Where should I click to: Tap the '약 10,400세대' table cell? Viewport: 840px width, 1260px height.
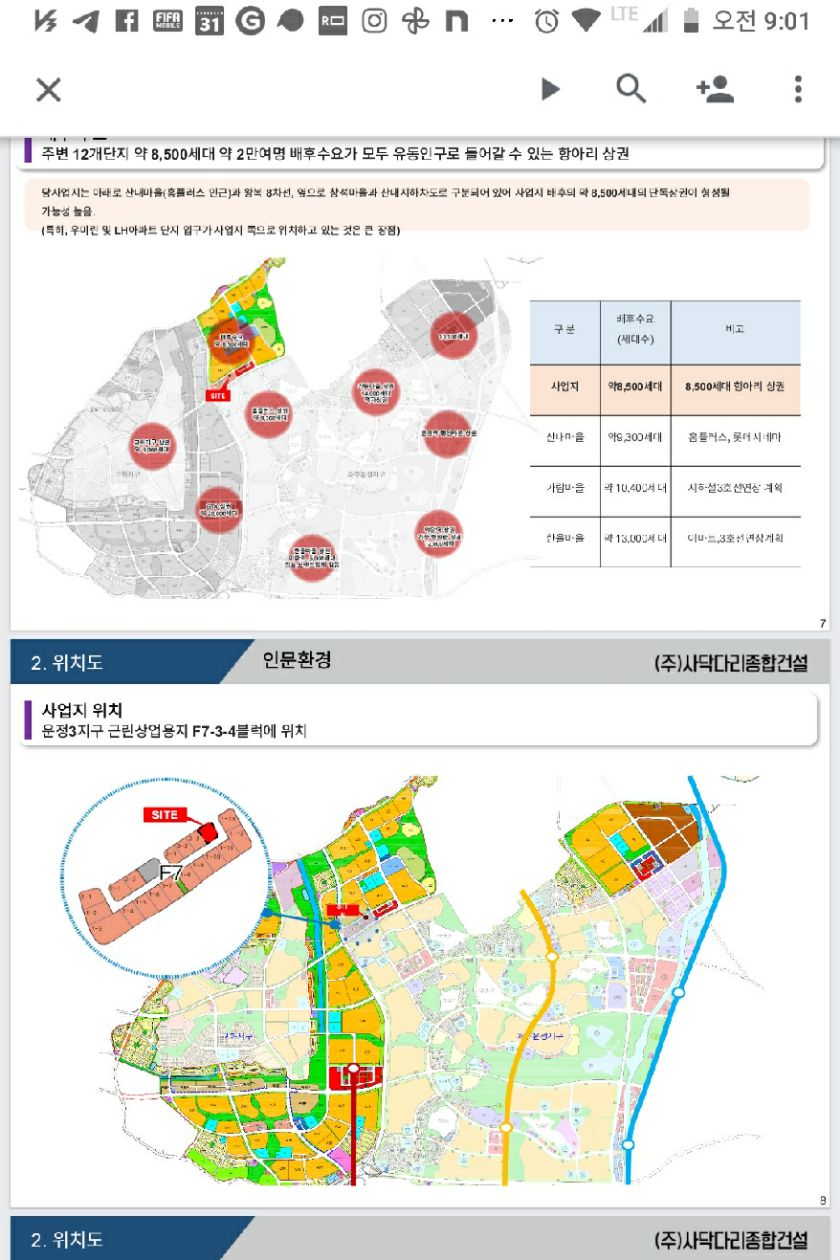pos(635,491)
